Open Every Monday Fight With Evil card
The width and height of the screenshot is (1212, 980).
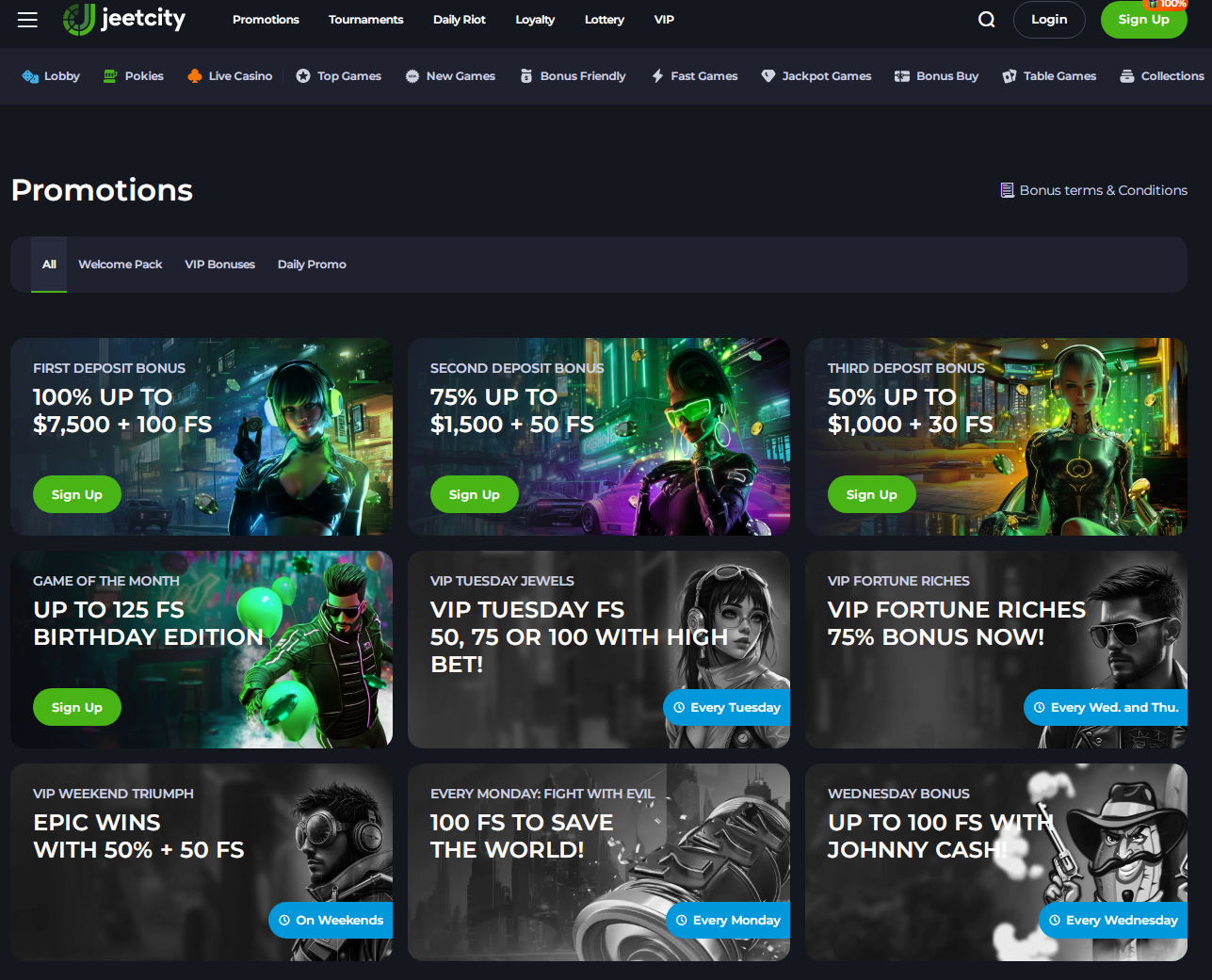[x=599, y=862]
